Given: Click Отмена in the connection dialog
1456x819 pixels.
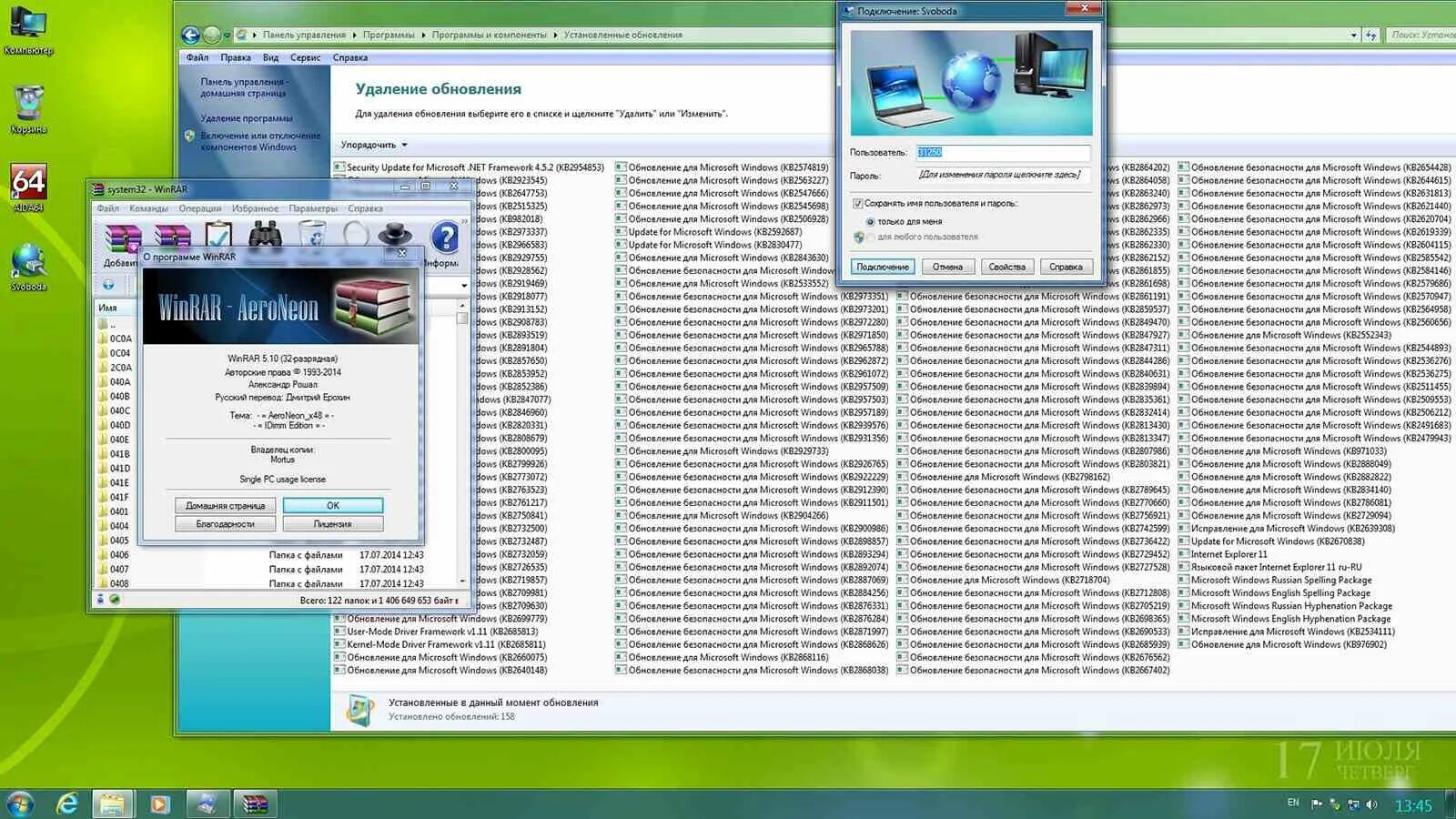Looking at the screenshot, I should (x=947, y=267).
